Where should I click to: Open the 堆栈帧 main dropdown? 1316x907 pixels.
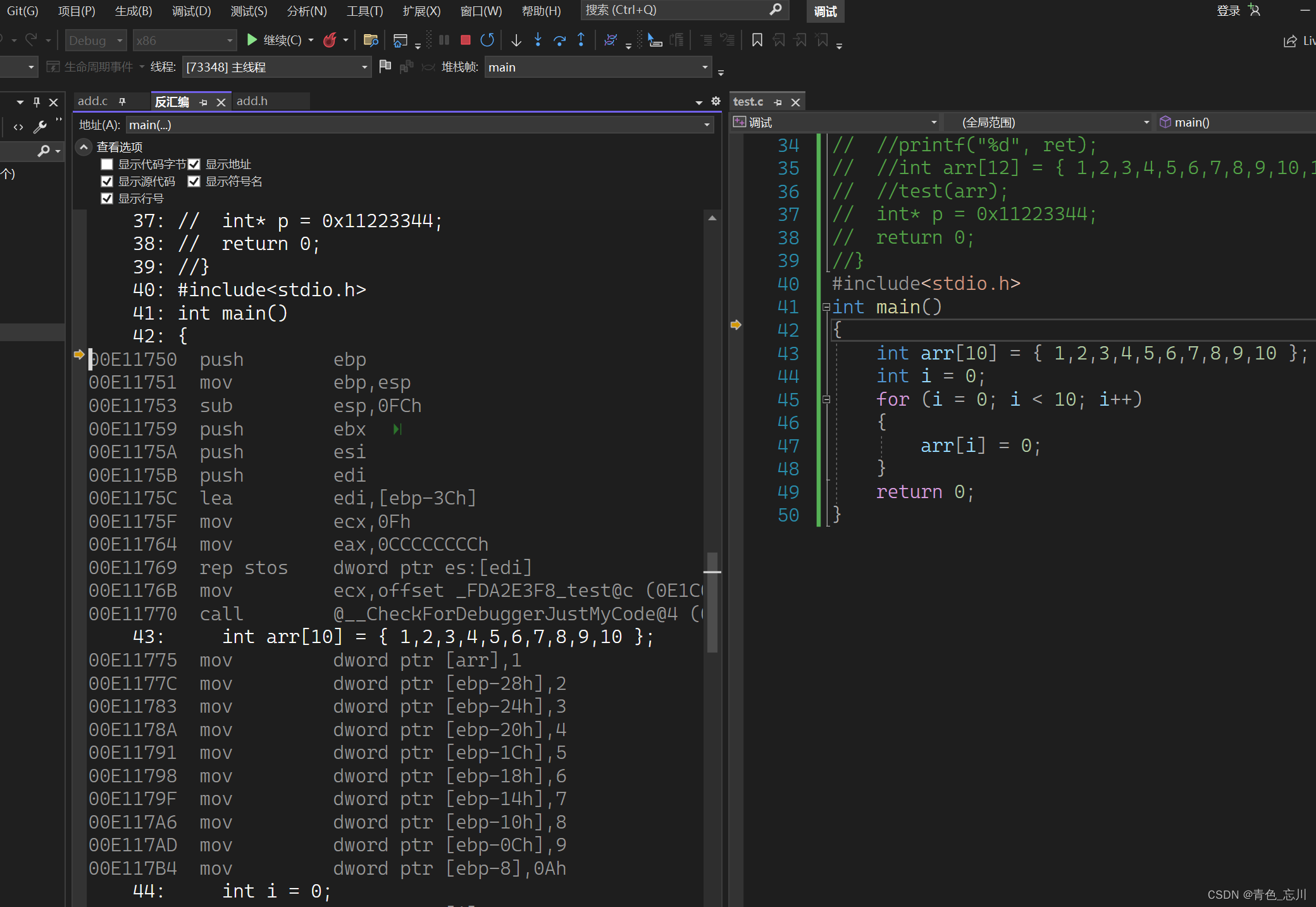(705, 67)
